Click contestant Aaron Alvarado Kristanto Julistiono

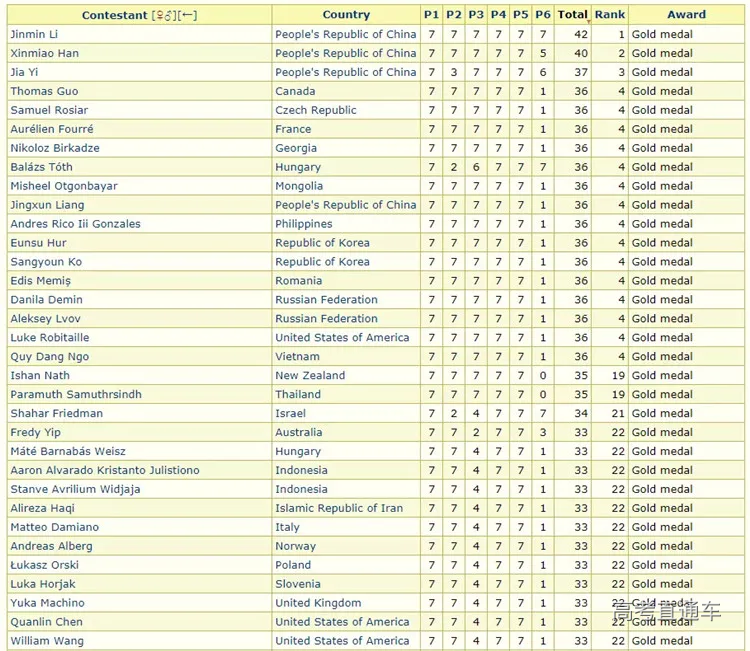click(104, 470)
